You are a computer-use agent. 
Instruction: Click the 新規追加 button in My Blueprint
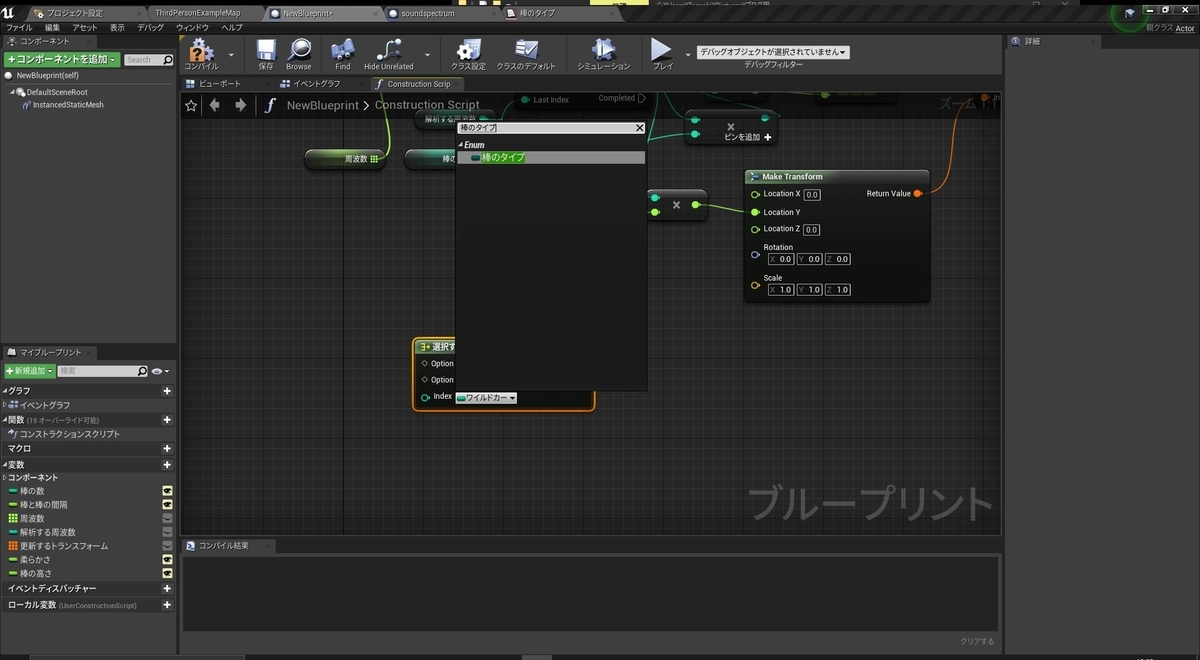click(x=29, y=371)
